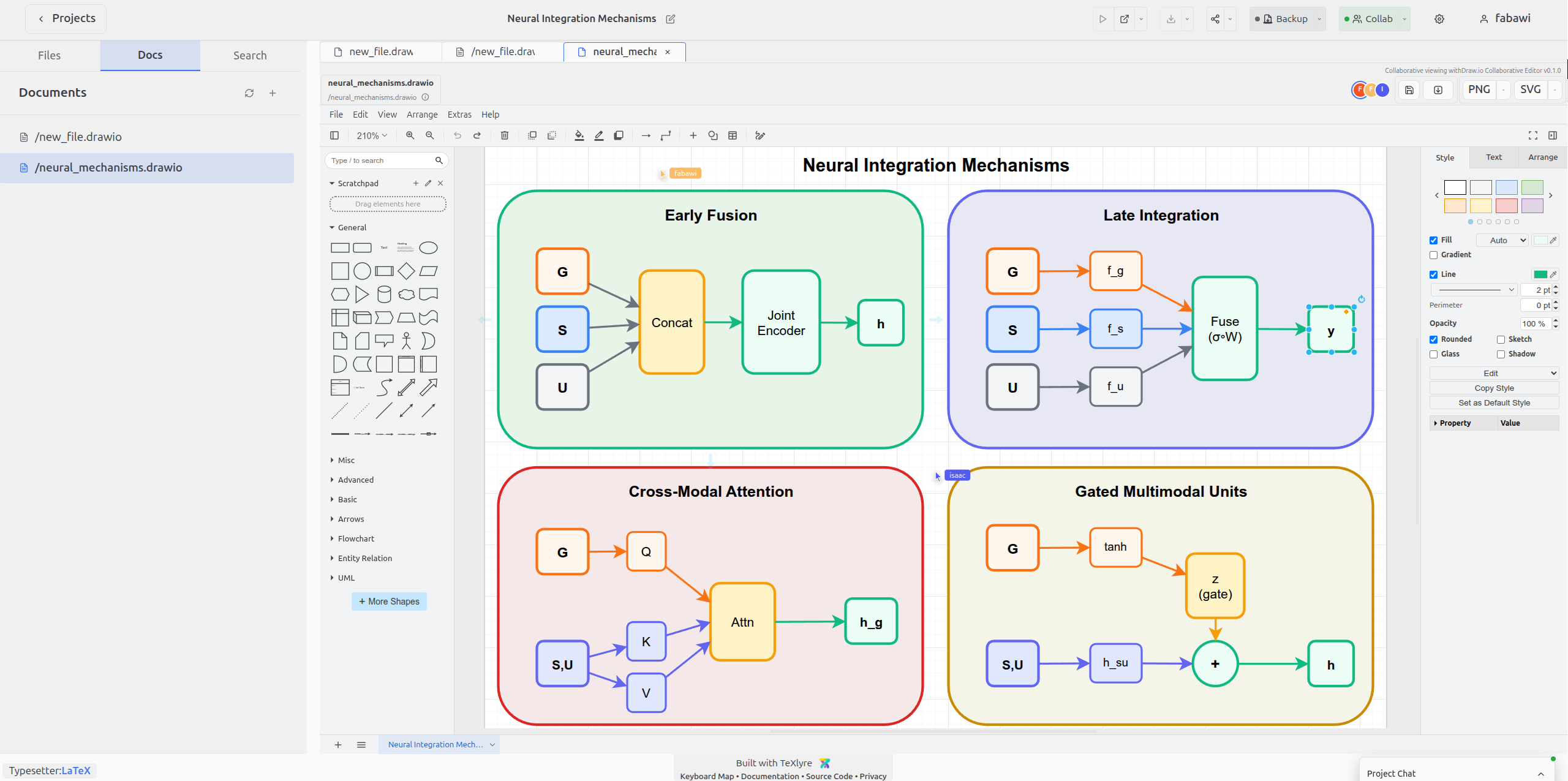This screenshot has width=1568, height=781.
Task: Export diagram as SVG
Action: 1531,89
